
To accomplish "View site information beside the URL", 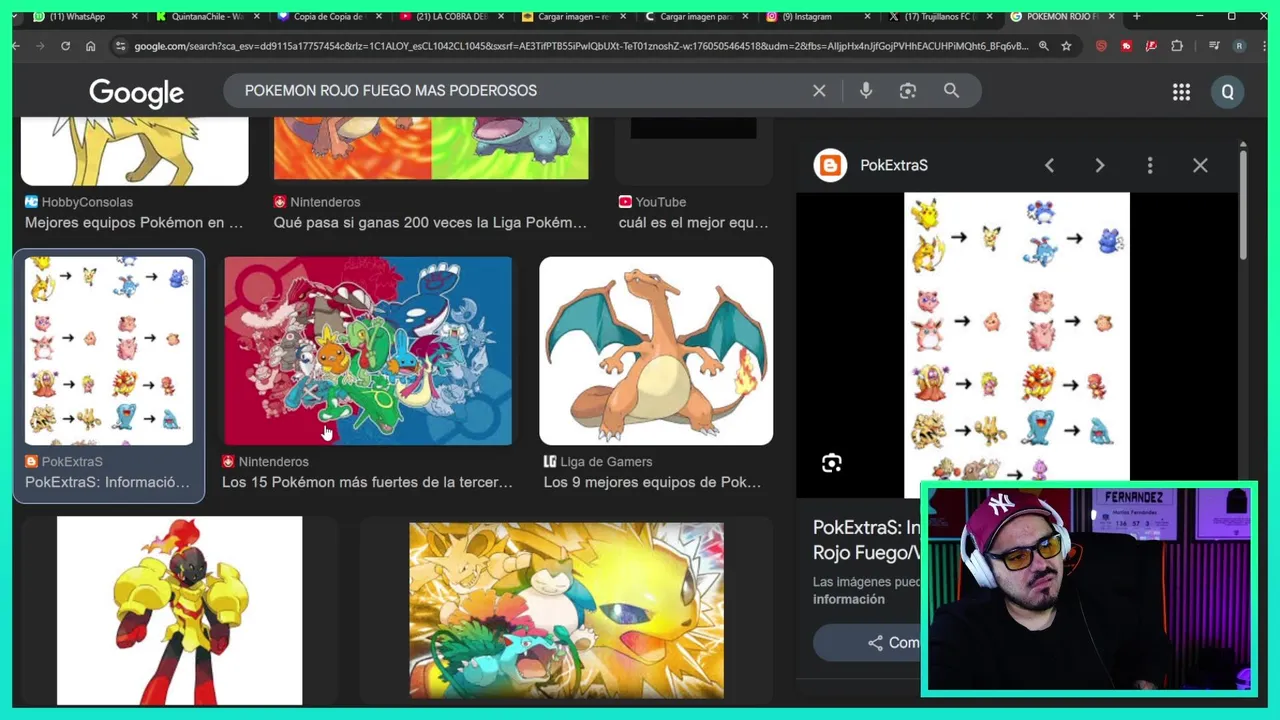I will click(120, 46).
